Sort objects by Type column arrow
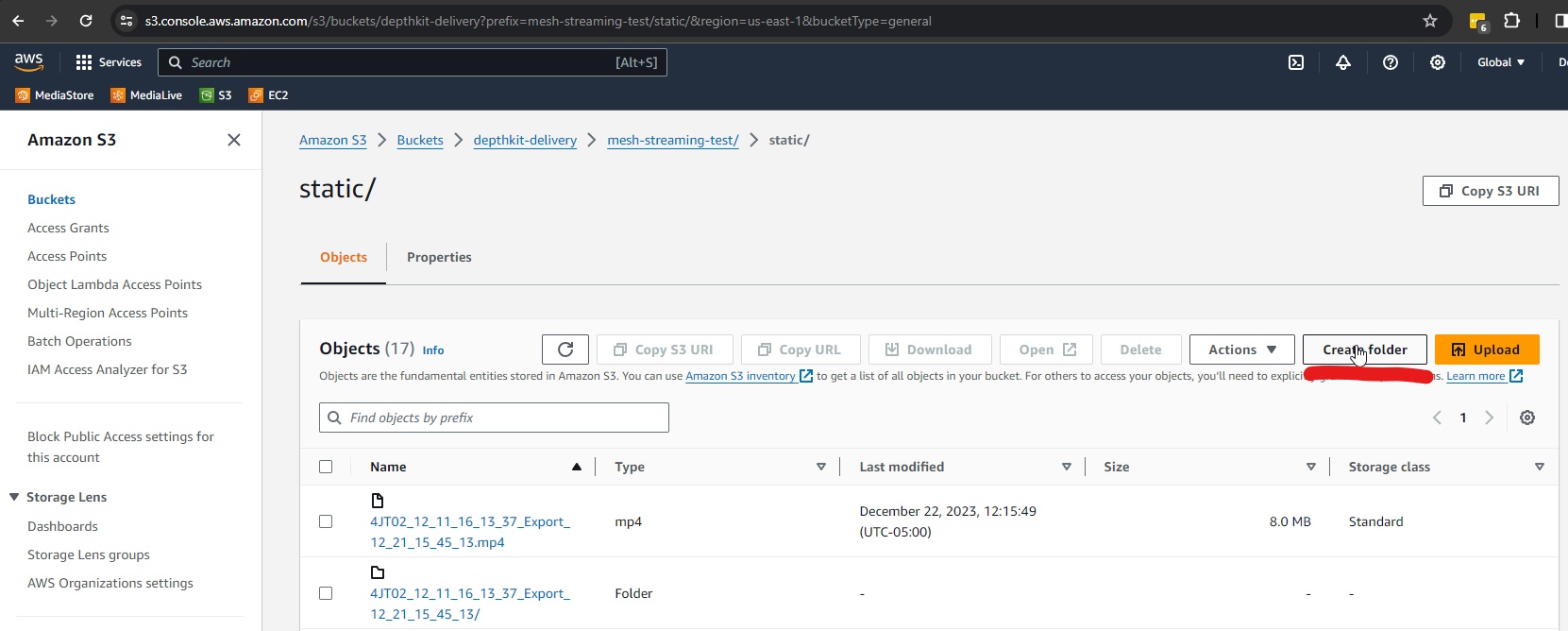The image size is (1568, 631). pyautogui.click(x=821, y=467)
